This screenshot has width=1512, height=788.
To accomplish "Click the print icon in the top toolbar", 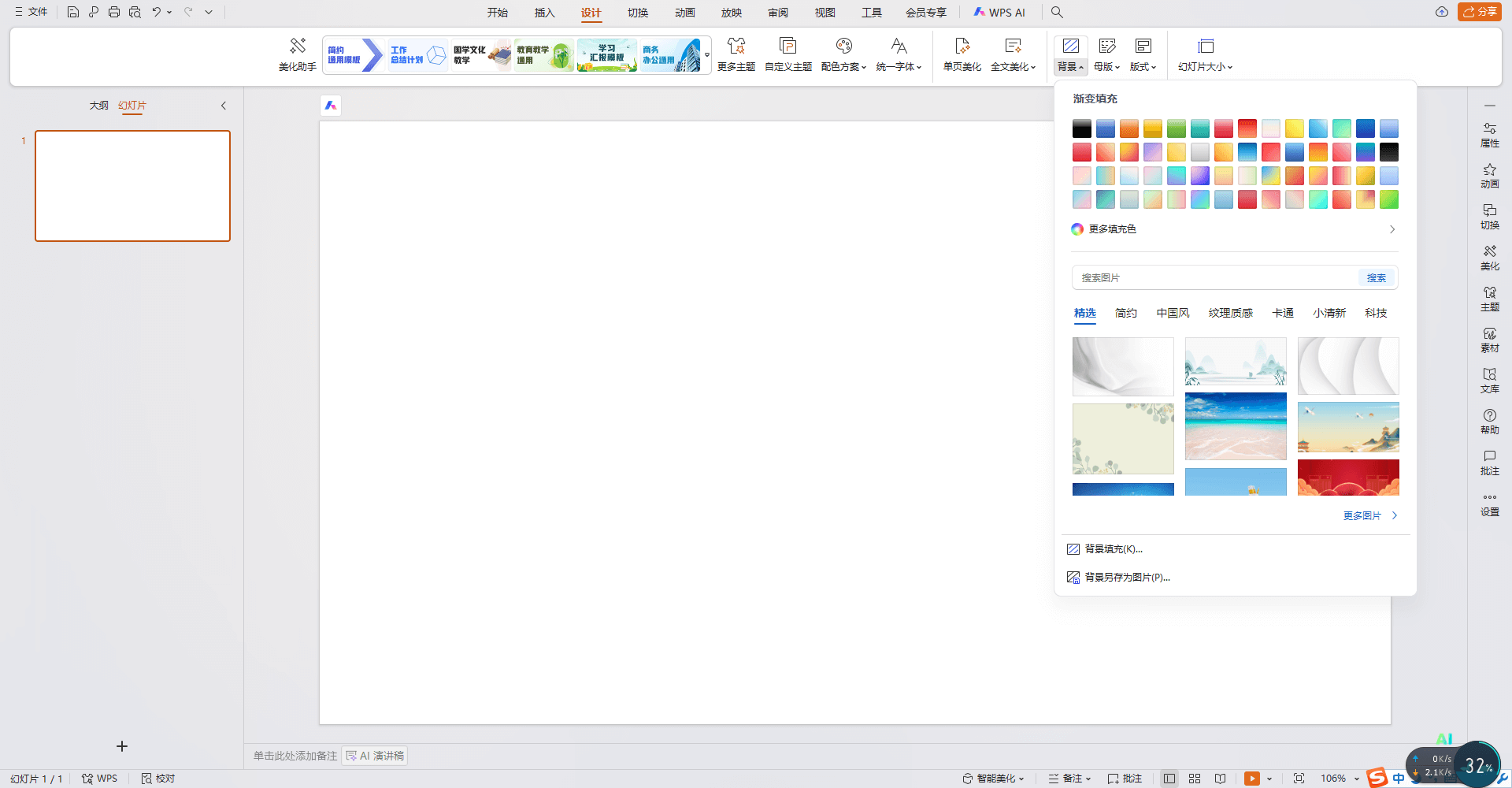I will coord(114,12).
